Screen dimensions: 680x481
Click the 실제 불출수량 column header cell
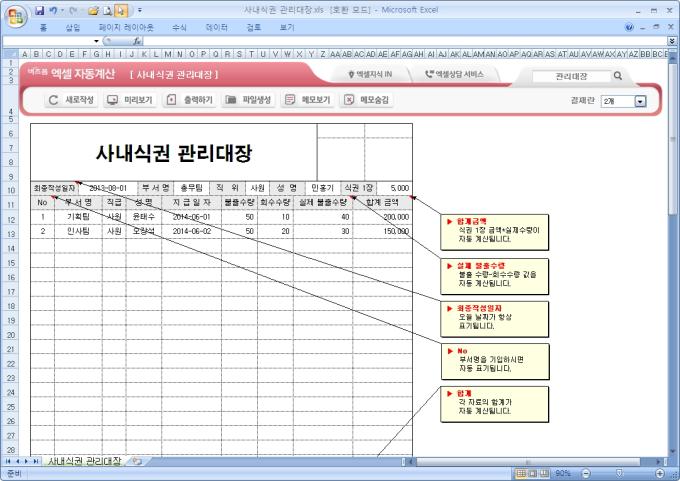click(323, 202)
